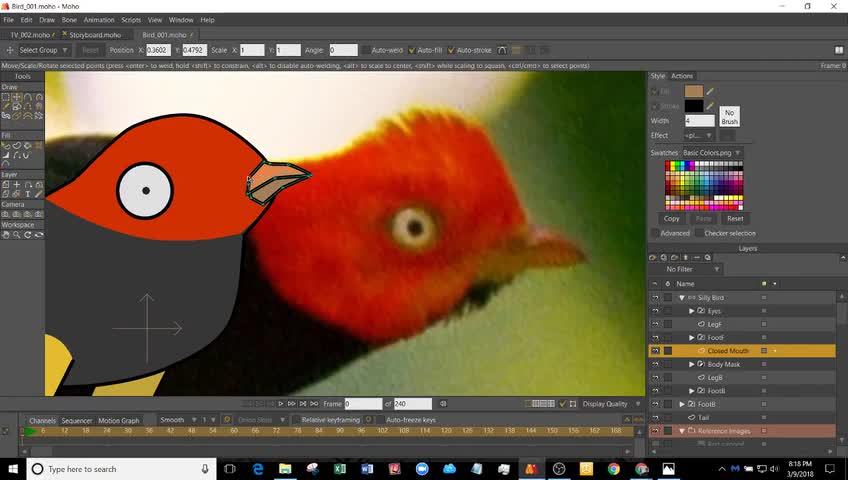Hide the Tail layer

[x=655, y=417]
